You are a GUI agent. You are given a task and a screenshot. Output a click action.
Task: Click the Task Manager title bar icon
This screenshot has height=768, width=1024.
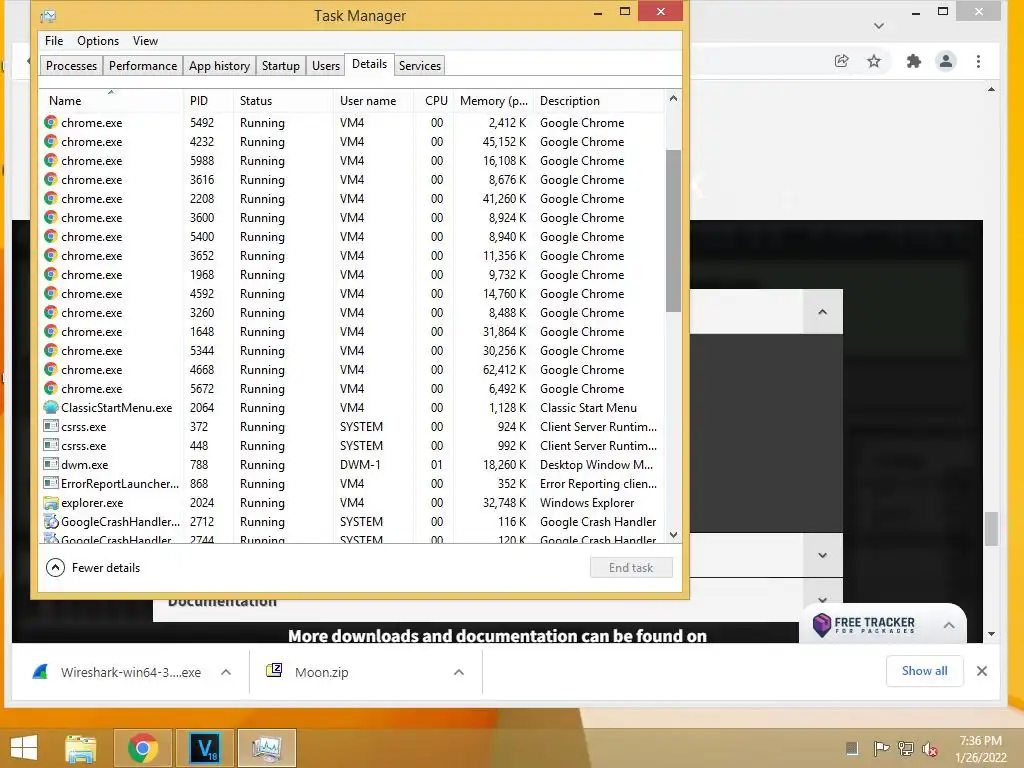tap(48, 16)
